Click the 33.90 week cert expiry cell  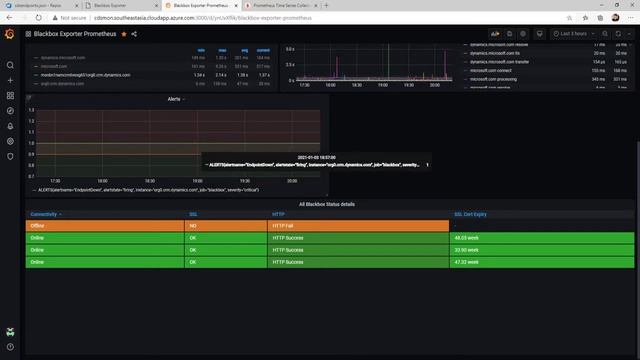[x=542, y=250]
